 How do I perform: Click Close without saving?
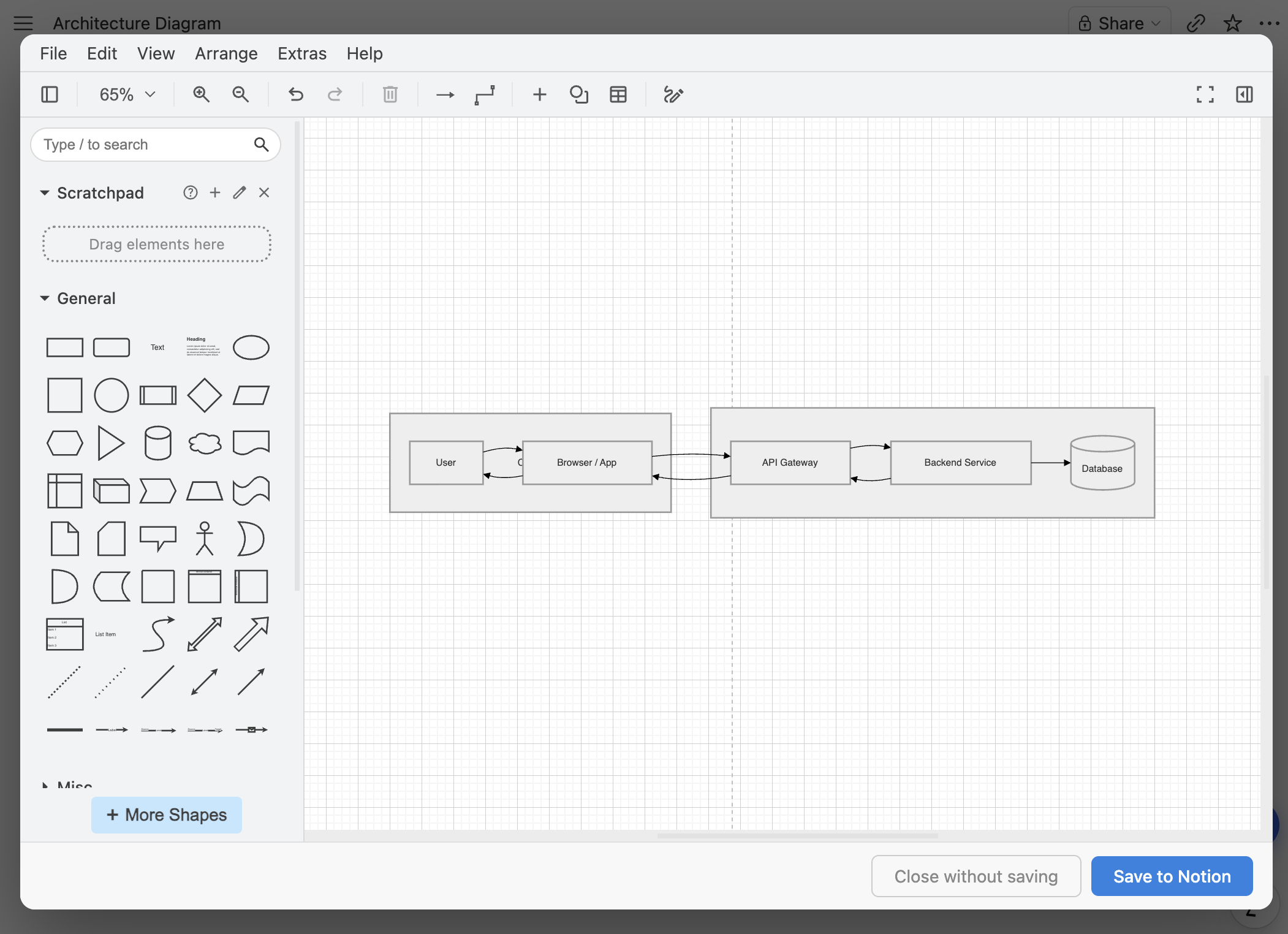click(x=976, y=876)
